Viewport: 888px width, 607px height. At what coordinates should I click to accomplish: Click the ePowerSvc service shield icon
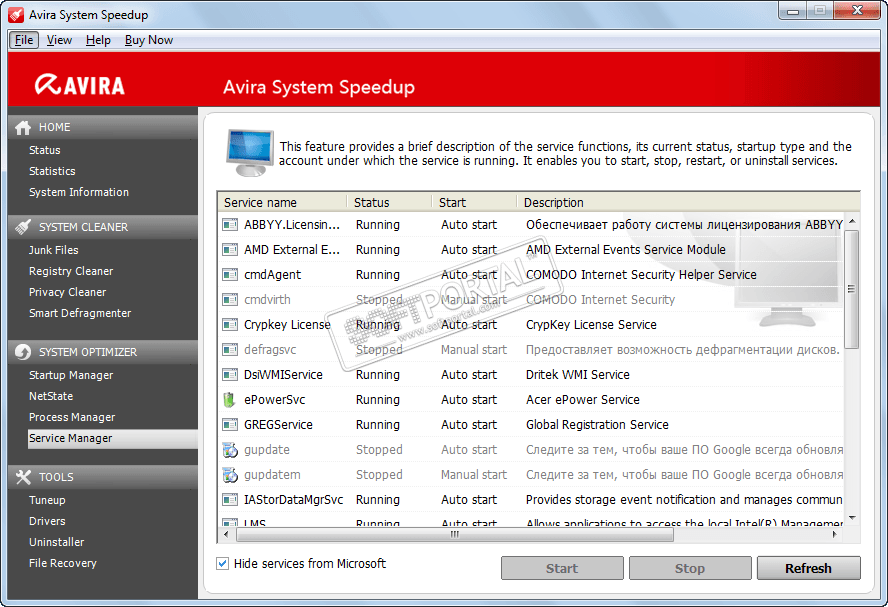pyautogui.click(x=230, y=400)
